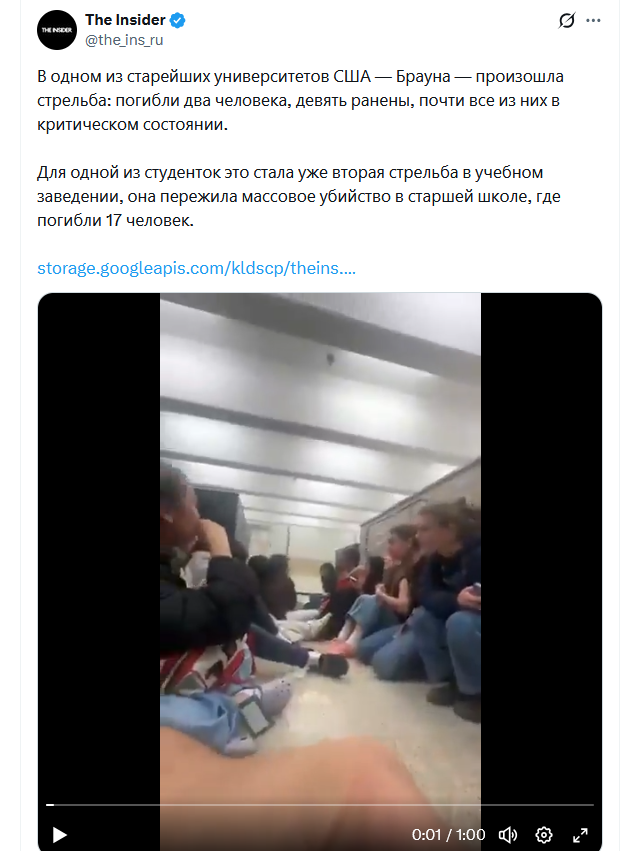639x851 pixels.
Task: Play the video with the play button
Action: [59, 835]
